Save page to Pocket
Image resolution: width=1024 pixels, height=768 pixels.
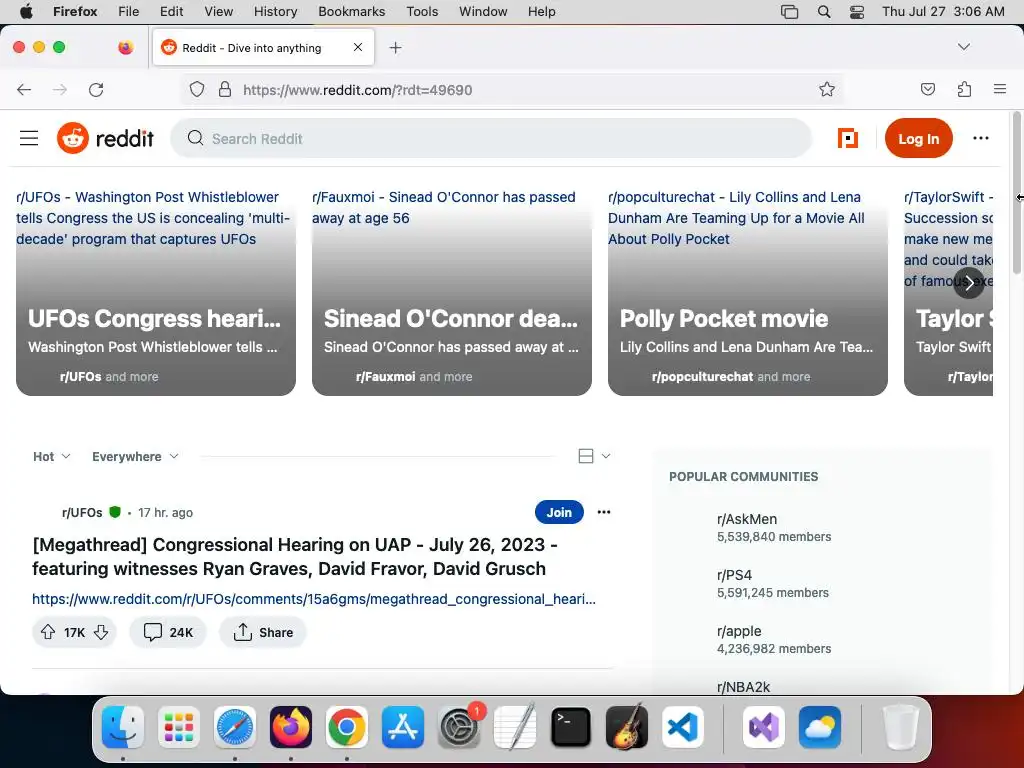[x=927, y=89]
